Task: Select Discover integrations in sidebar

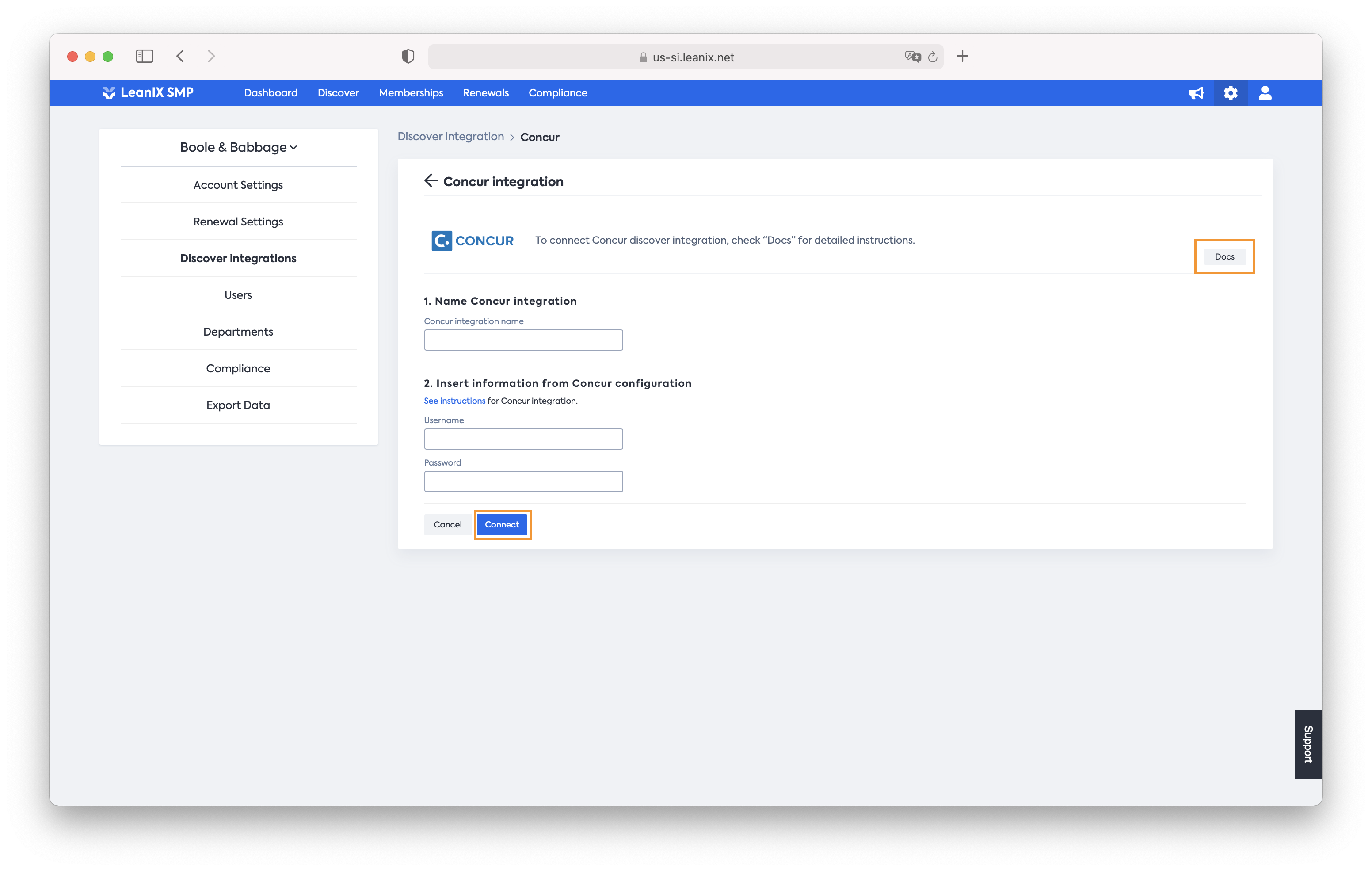Action: tap(238, 258)
